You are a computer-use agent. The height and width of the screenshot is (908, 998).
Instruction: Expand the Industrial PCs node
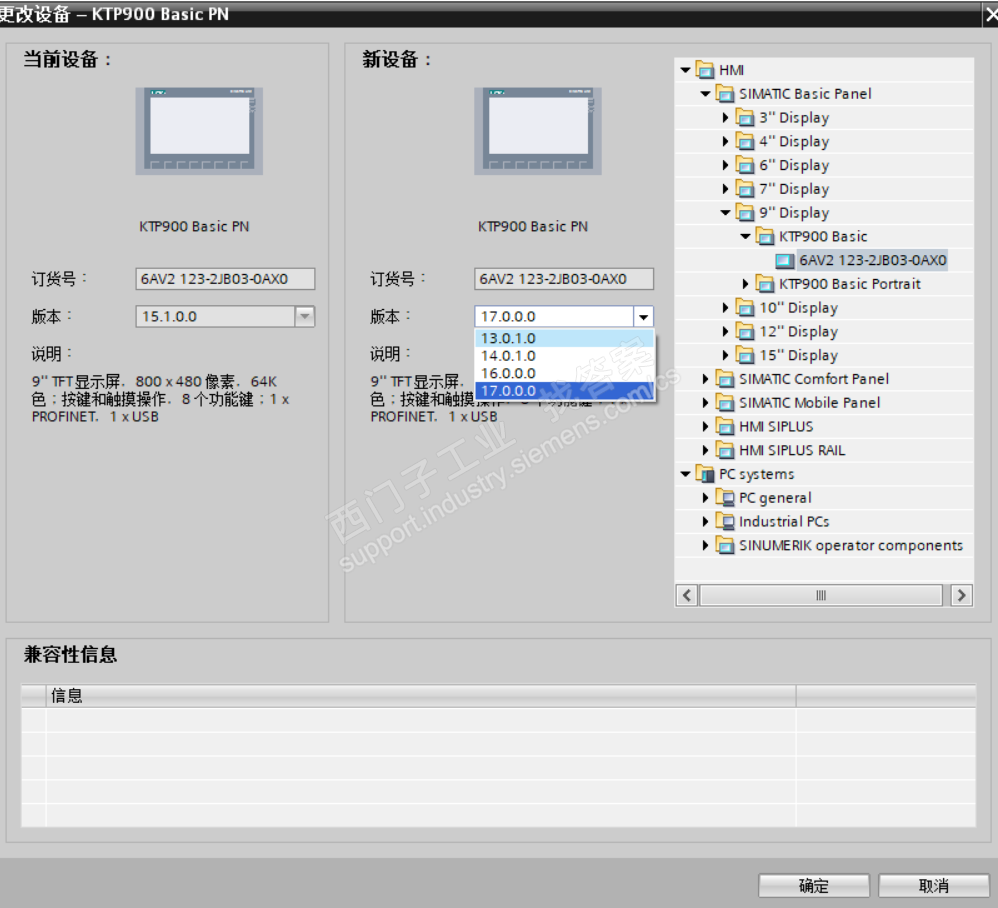[705, 522]
